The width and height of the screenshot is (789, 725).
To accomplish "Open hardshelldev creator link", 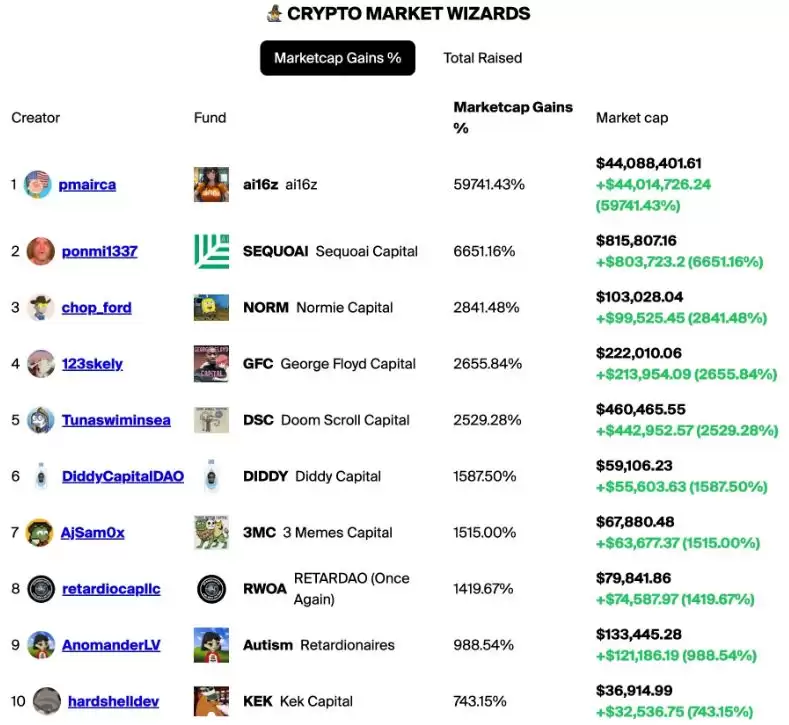I will (x=113, y=701).
